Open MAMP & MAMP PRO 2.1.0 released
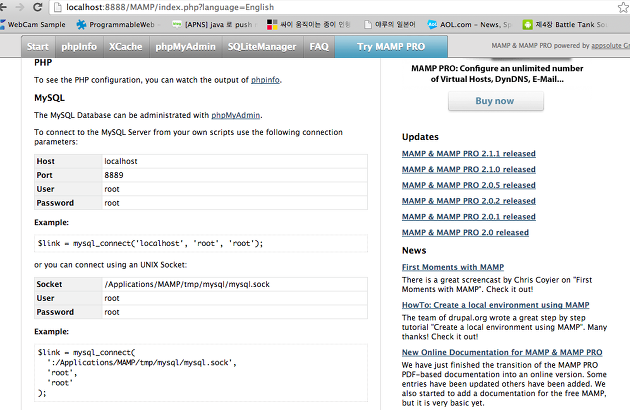This screenshot has width=630, height=410. pos(468,169)
